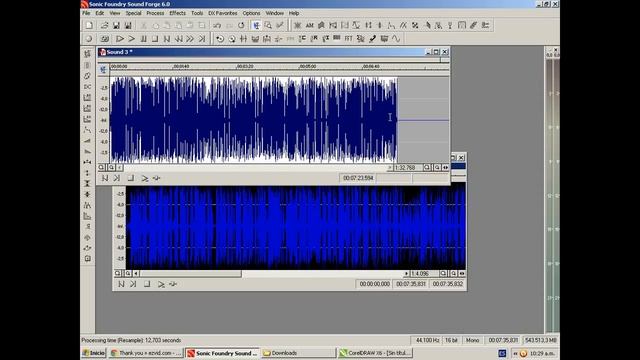Click Go to Start in back sound window

(121, 284)
